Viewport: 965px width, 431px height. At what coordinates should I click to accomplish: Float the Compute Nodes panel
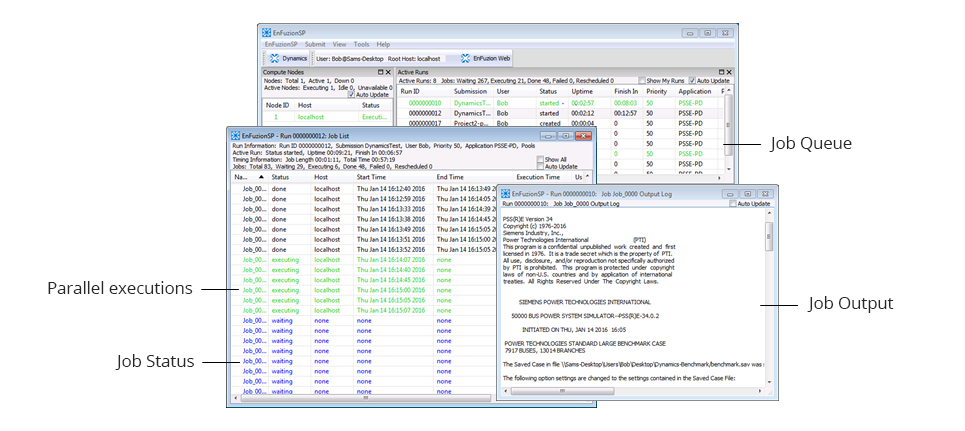380,72
